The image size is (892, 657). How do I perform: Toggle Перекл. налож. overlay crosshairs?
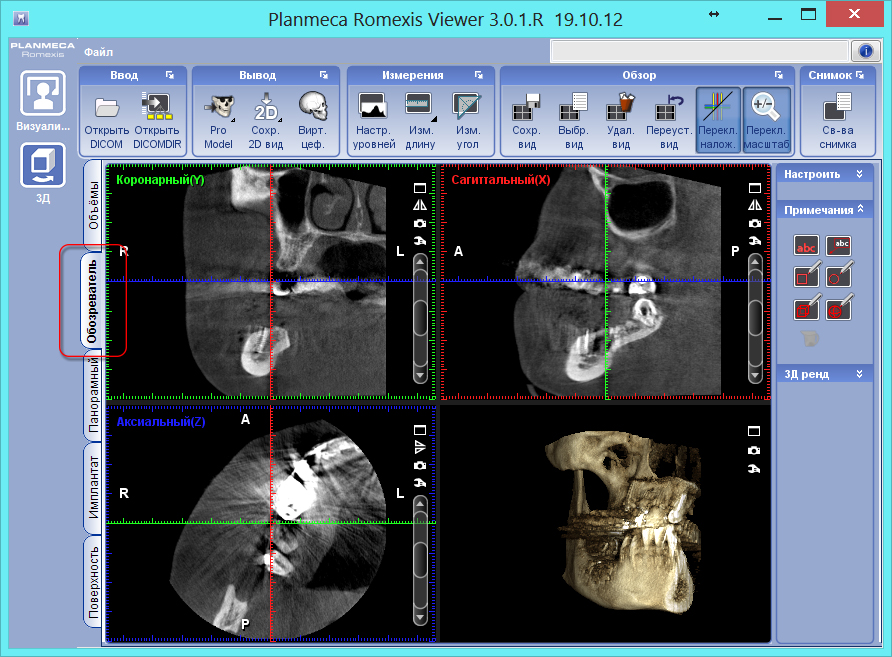point(718,121)
